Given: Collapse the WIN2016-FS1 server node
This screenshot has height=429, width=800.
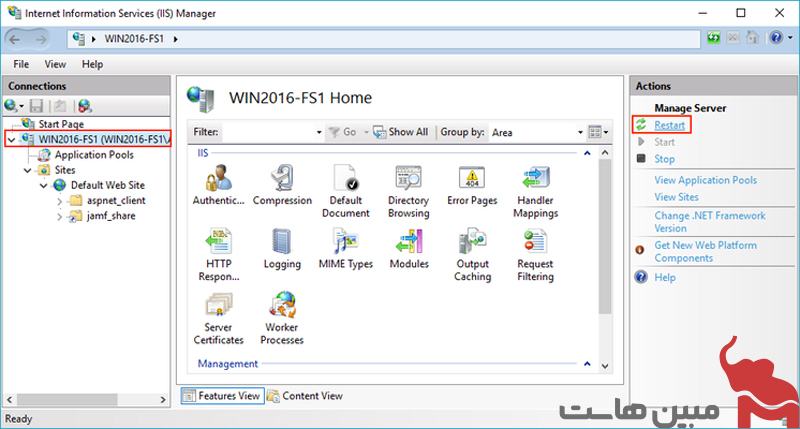Looking at the screenshot, I should pyautogui.click(x=12, y=139).
